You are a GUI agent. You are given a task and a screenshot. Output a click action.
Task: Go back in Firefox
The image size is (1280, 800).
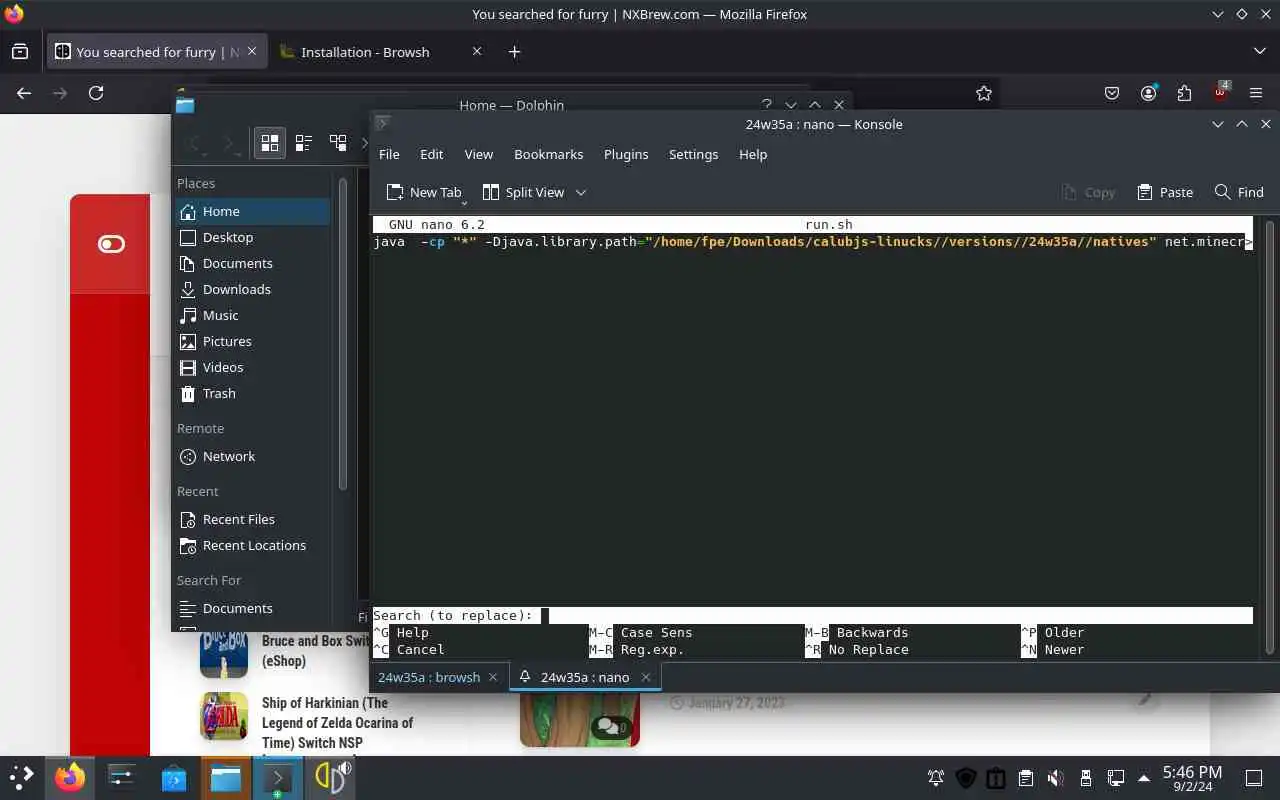[x=24, y=93]
